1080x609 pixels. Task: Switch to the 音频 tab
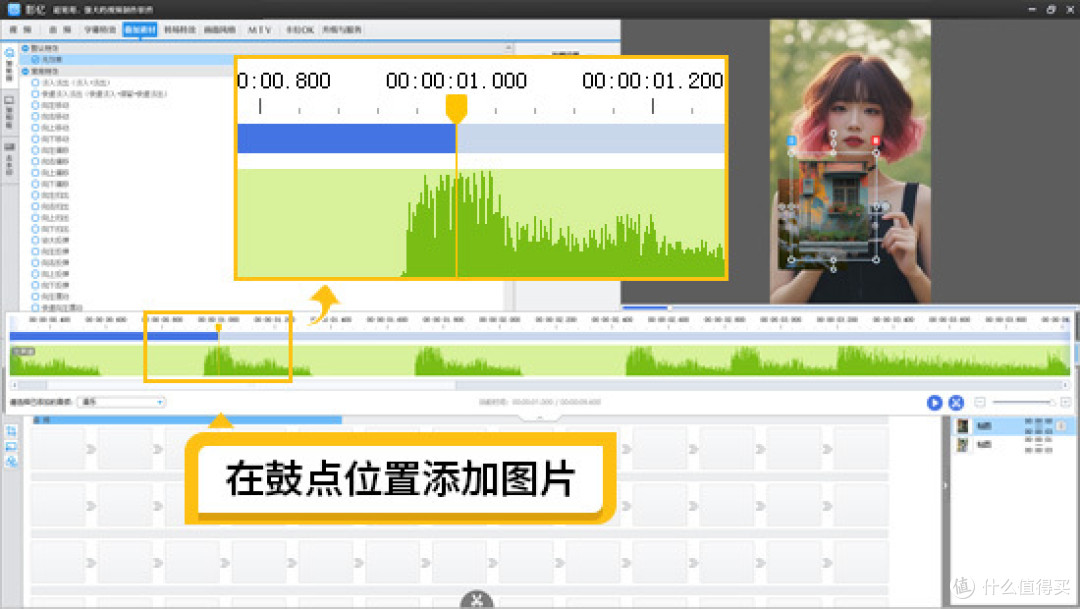60,30
